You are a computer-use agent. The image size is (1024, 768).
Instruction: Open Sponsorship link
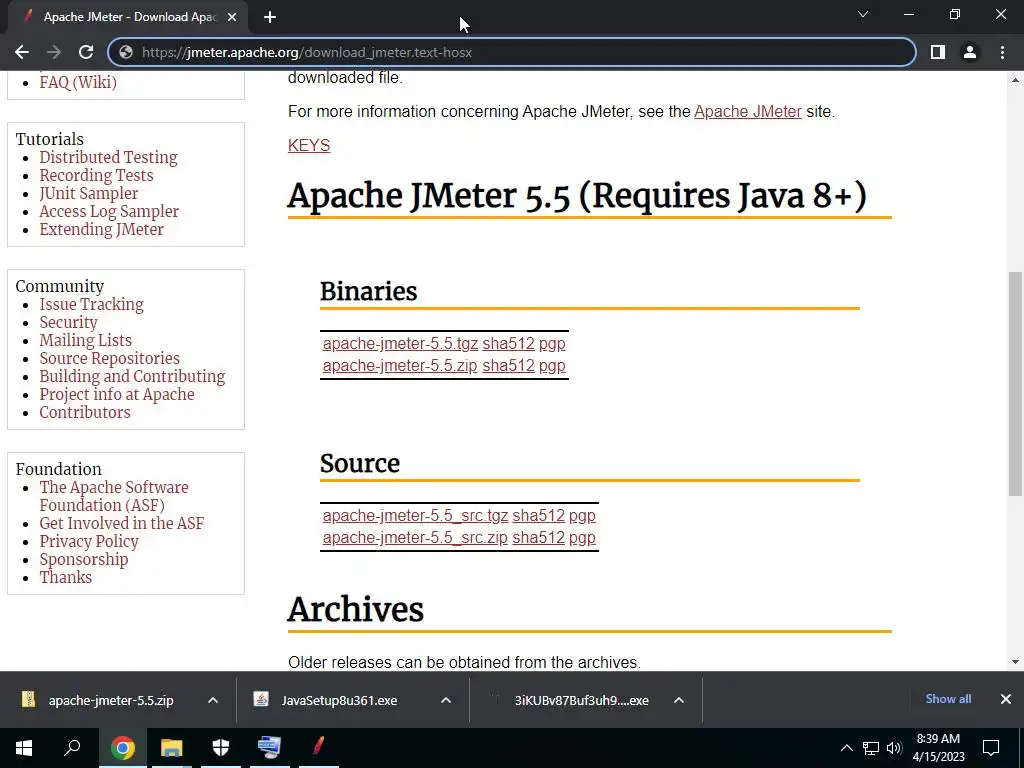(84, 560)
